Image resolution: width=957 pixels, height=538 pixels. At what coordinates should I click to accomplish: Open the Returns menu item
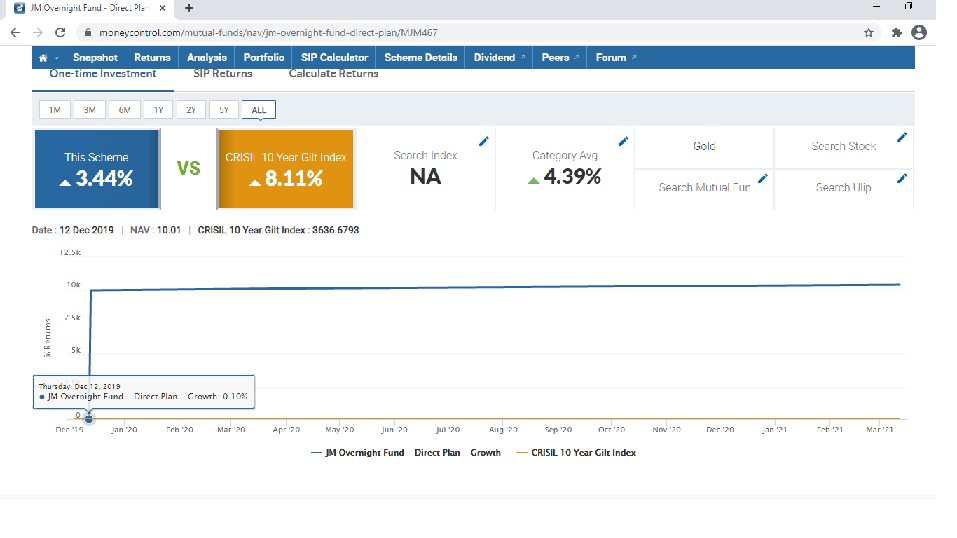coord(152,57)
